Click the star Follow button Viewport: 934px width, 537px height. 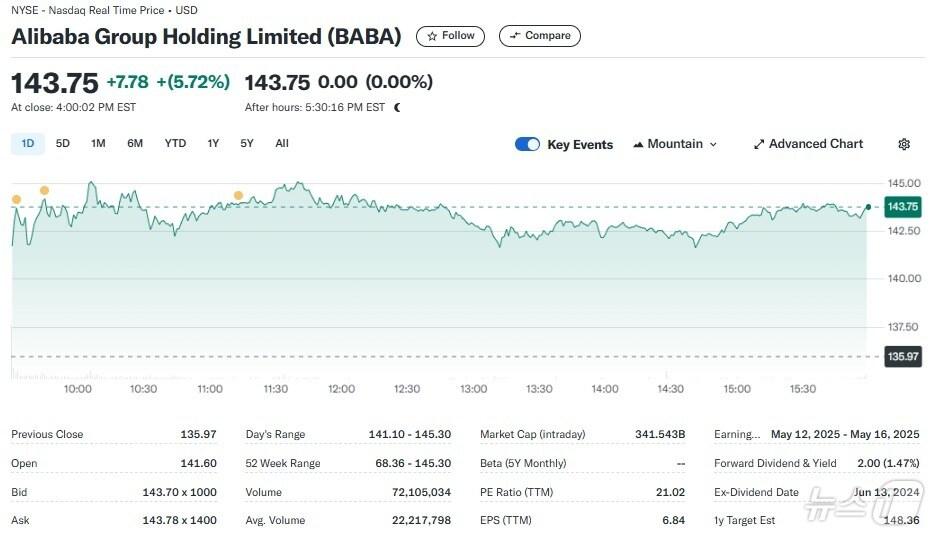(450, 36)
